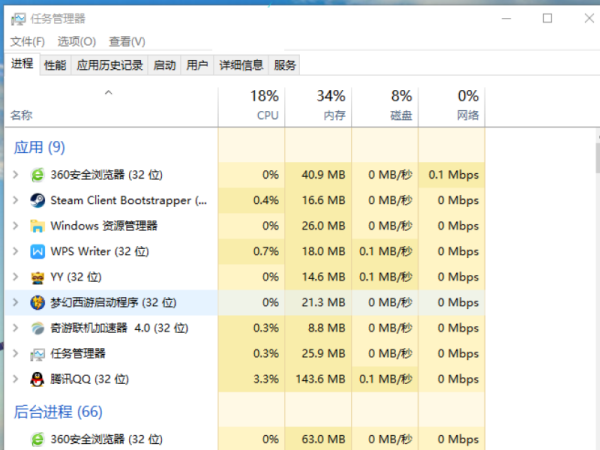Switch to the 启动 tab
The image size is (600, 450).
165,65
